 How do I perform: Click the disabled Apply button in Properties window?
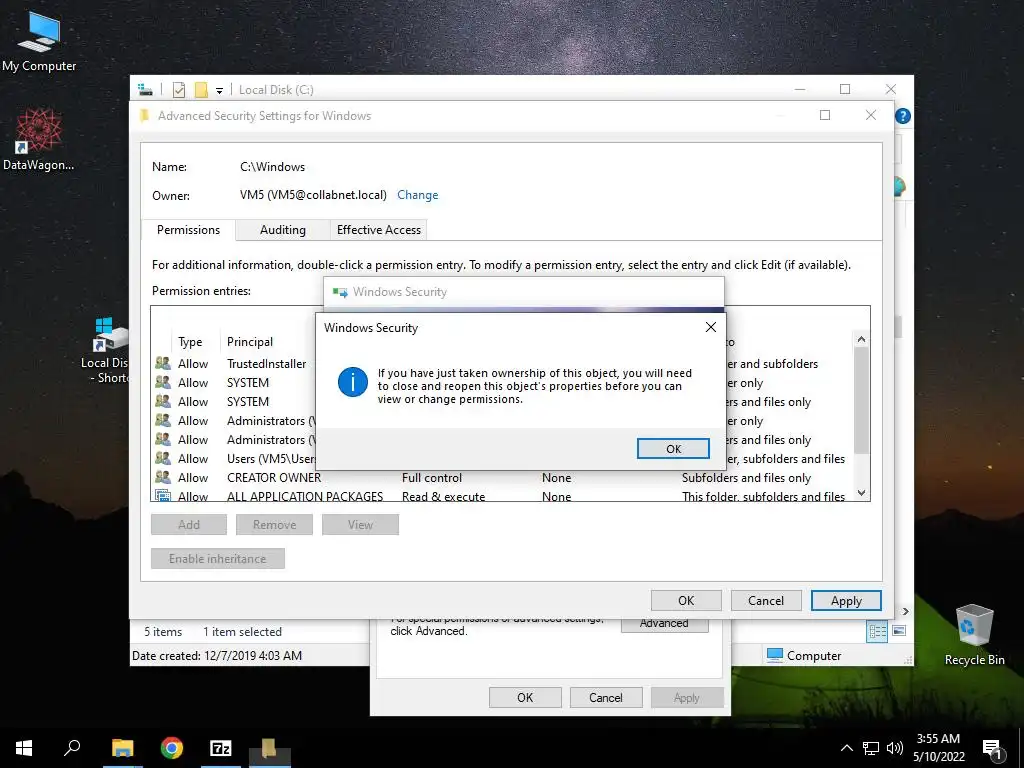coord(686,697)
